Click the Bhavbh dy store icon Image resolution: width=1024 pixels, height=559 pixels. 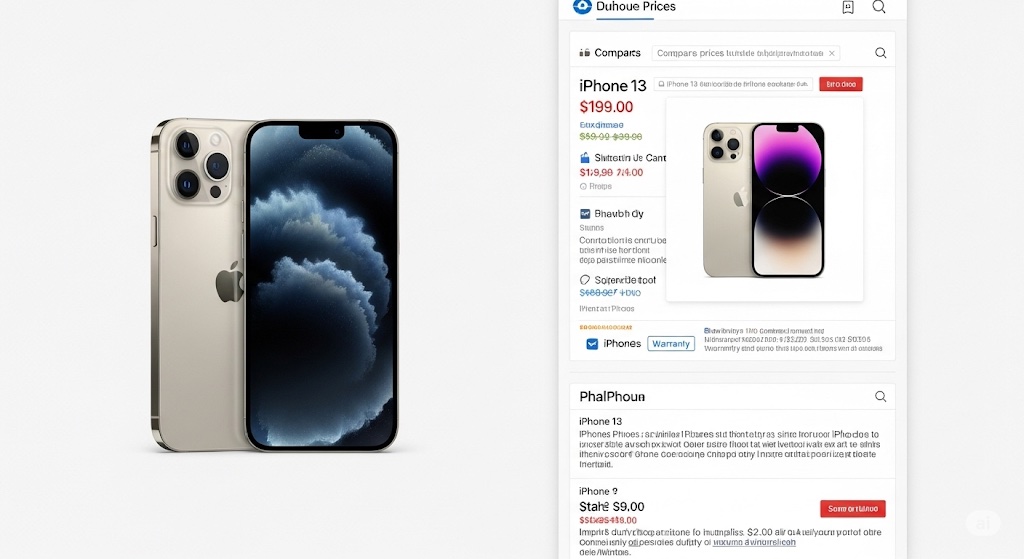pyautogui.click(x=585, y=214)
